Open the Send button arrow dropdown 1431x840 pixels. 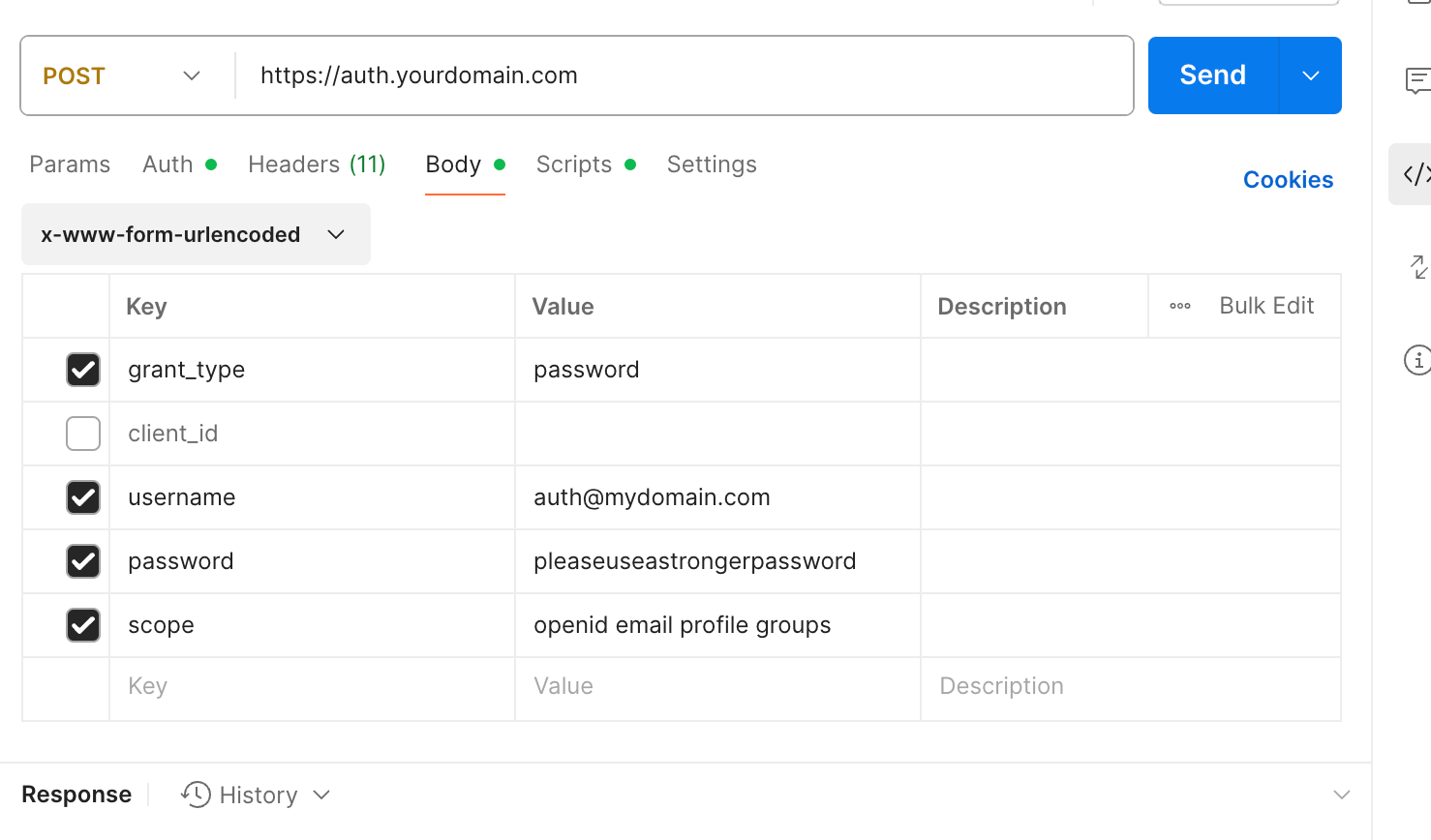(x=1311, y=75)
